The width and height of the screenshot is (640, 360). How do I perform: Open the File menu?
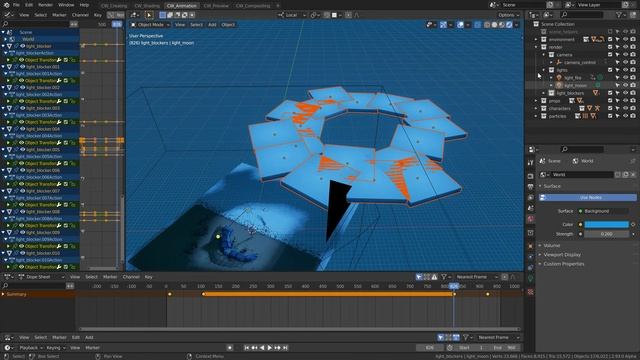(16, 5)
